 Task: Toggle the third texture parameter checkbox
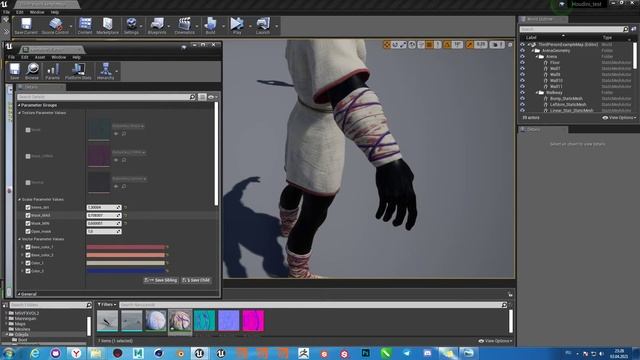click(x=28, y=182)
